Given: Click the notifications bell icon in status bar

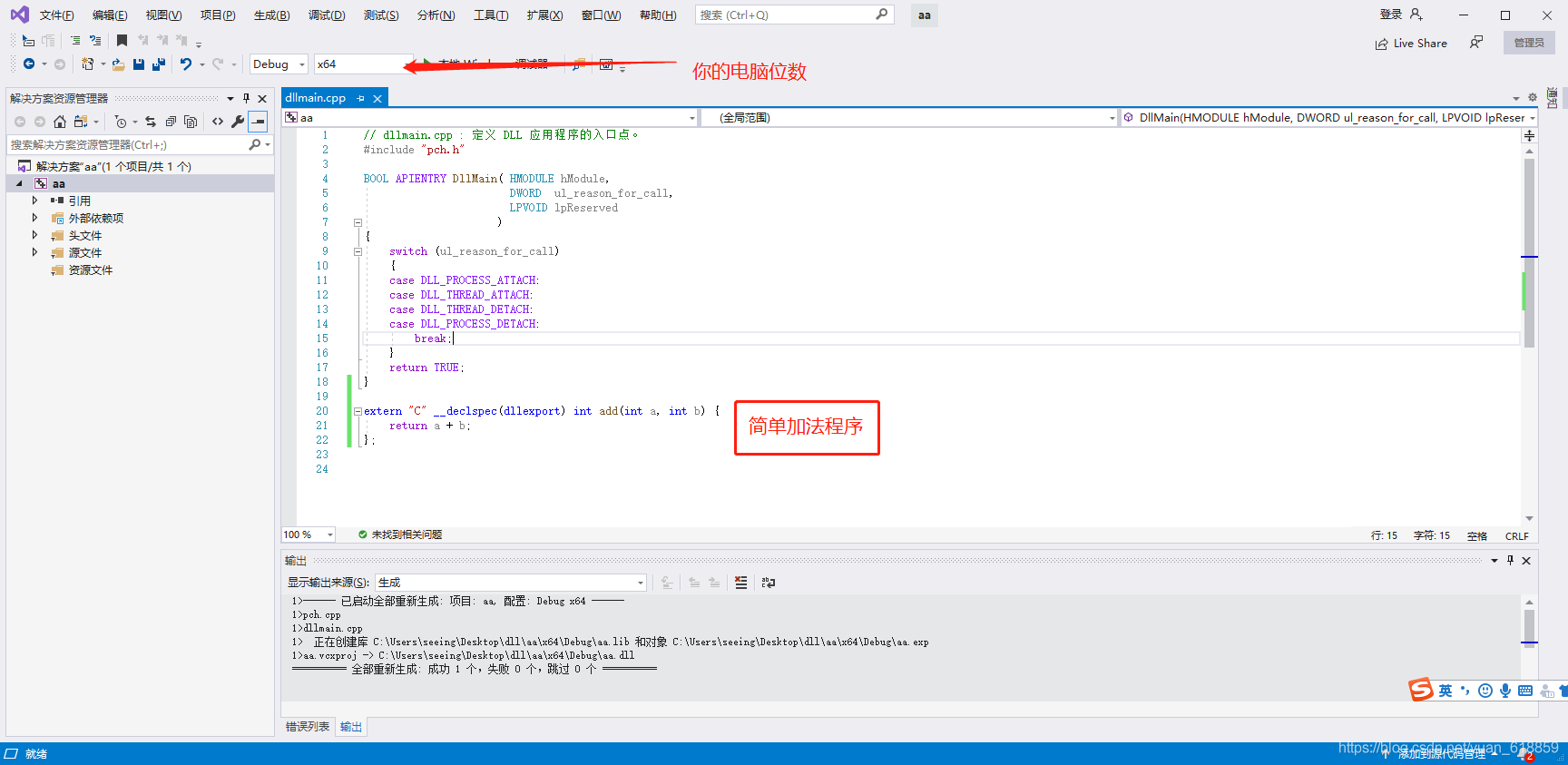Looking at the screenshot, I should pyautogui.click(x=1524, y=753).
